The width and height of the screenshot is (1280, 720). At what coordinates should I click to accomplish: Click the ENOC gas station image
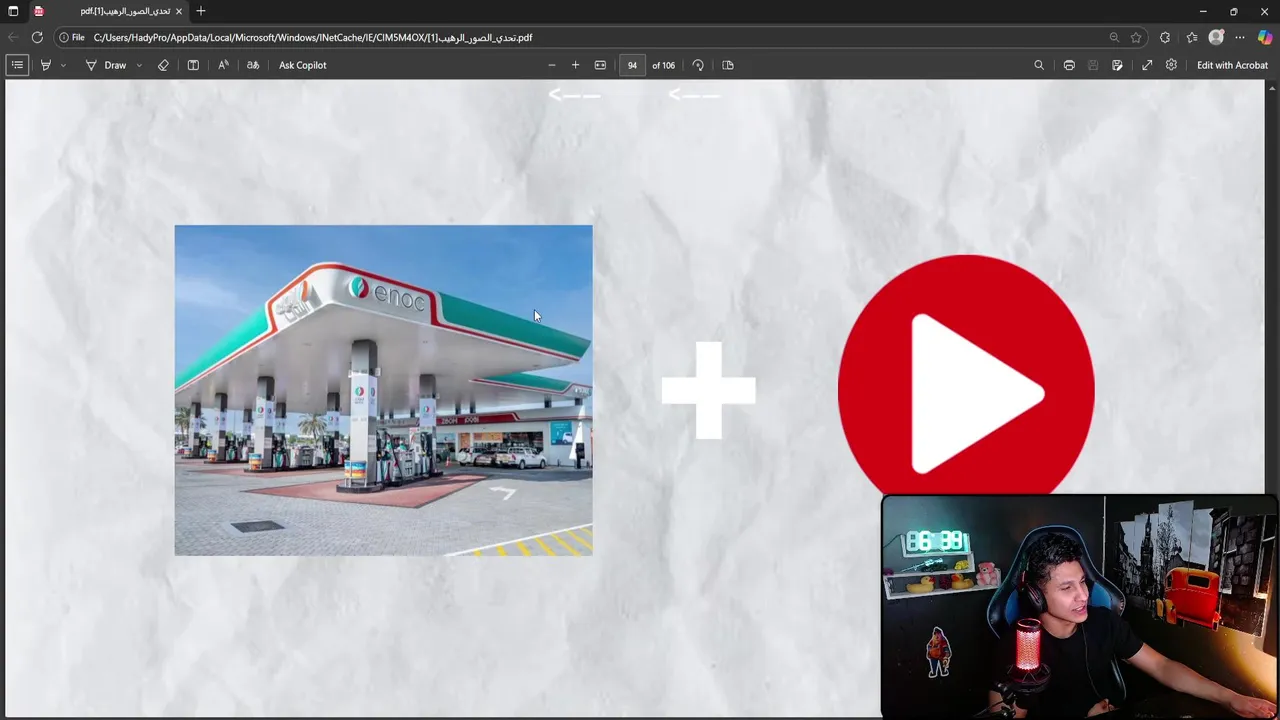383,390
